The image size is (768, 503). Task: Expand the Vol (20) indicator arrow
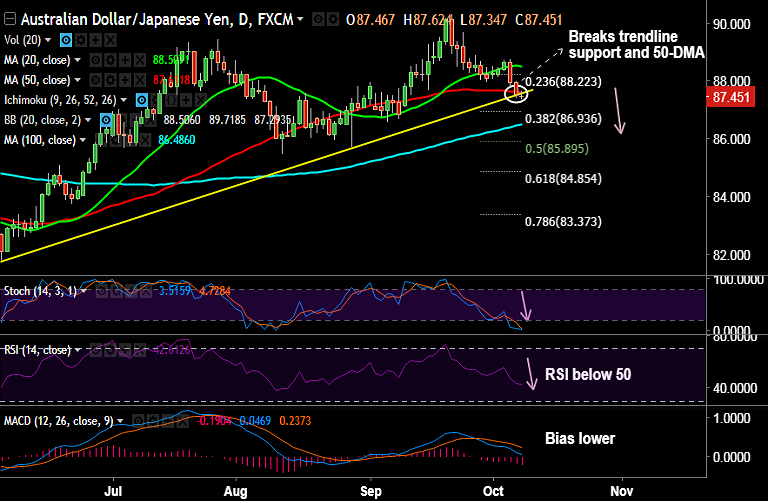48,40
